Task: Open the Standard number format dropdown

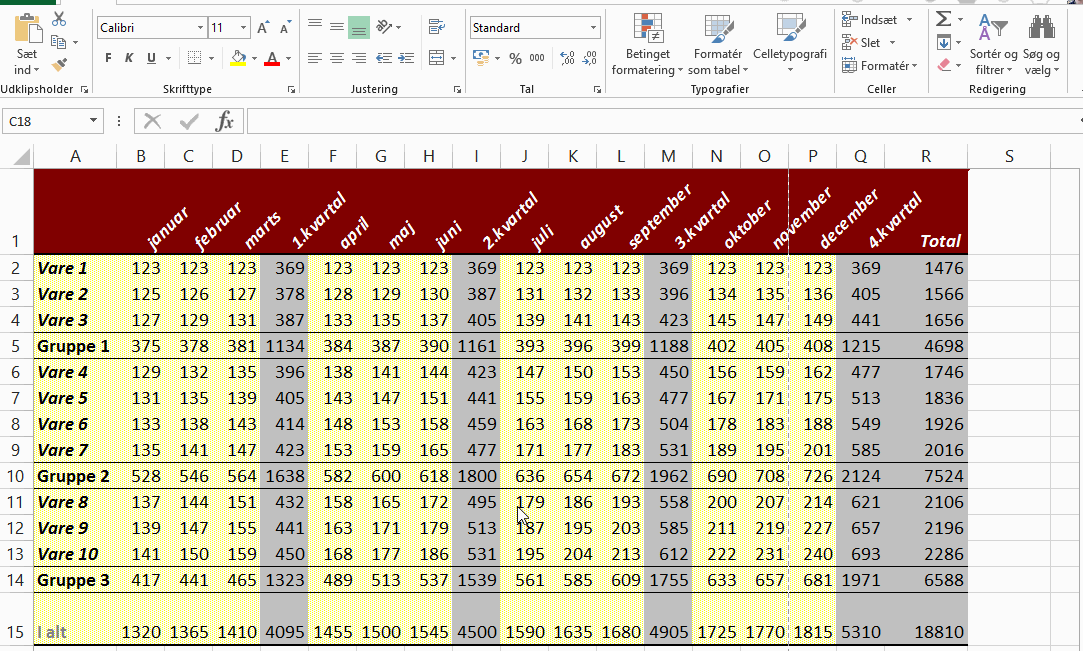Action: coord(593,28)
